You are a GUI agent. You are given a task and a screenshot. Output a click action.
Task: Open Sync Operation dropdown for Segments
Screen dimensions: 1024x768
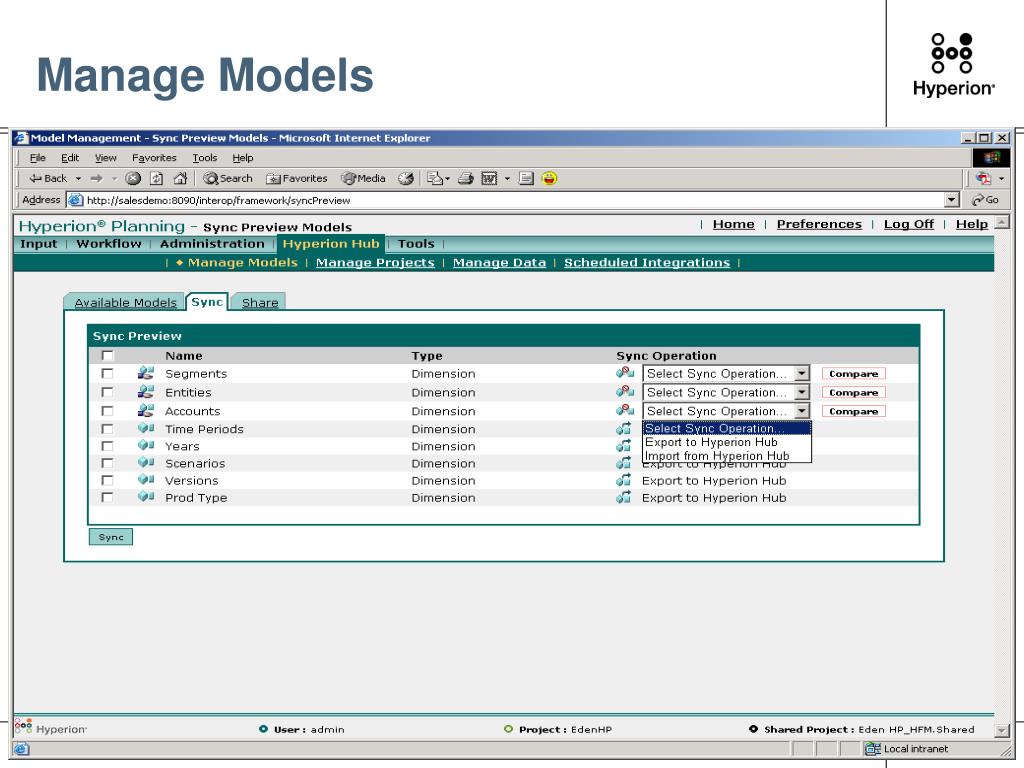(726, 374)
